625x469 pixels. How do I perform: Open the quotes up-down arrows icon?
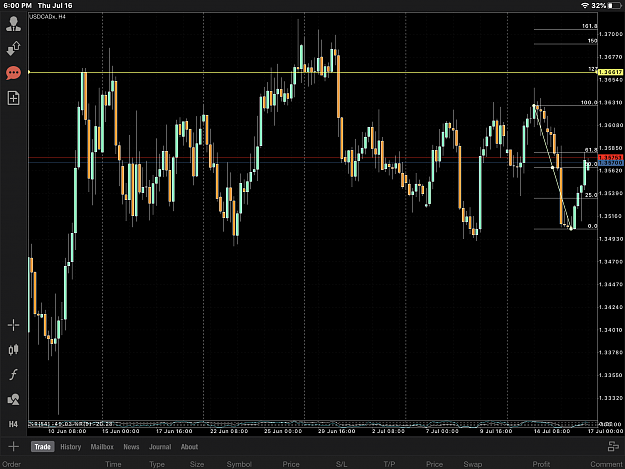click(14, 48)
